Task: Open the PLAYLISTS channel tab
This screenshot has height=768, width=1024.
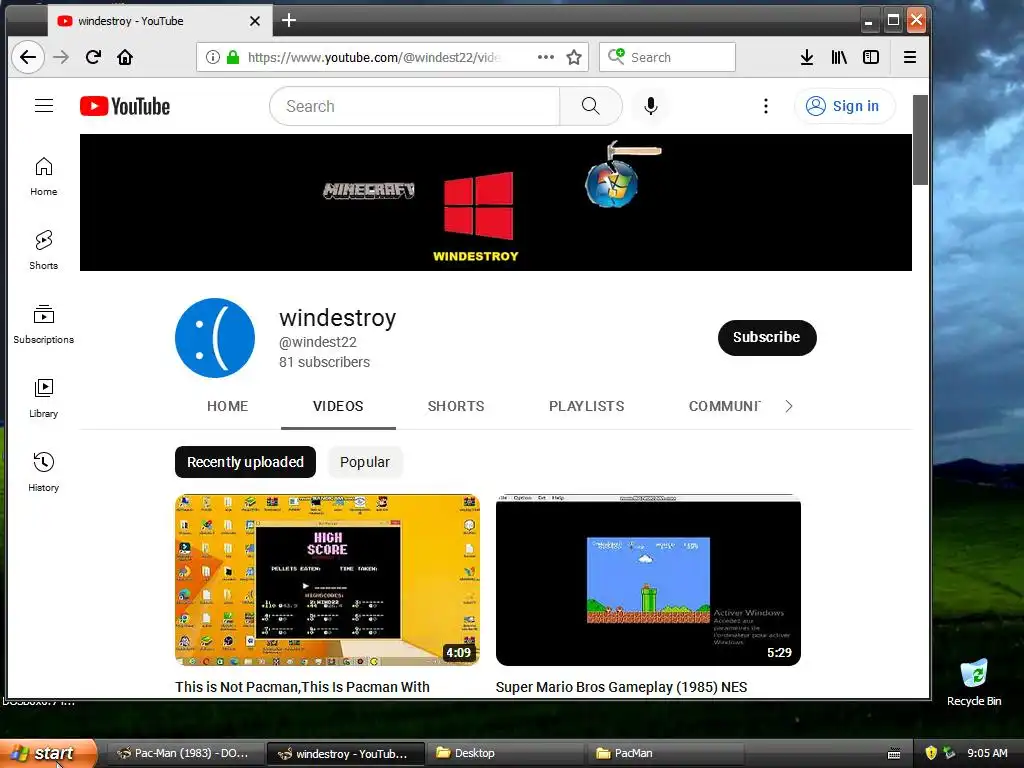Action: 586,406
